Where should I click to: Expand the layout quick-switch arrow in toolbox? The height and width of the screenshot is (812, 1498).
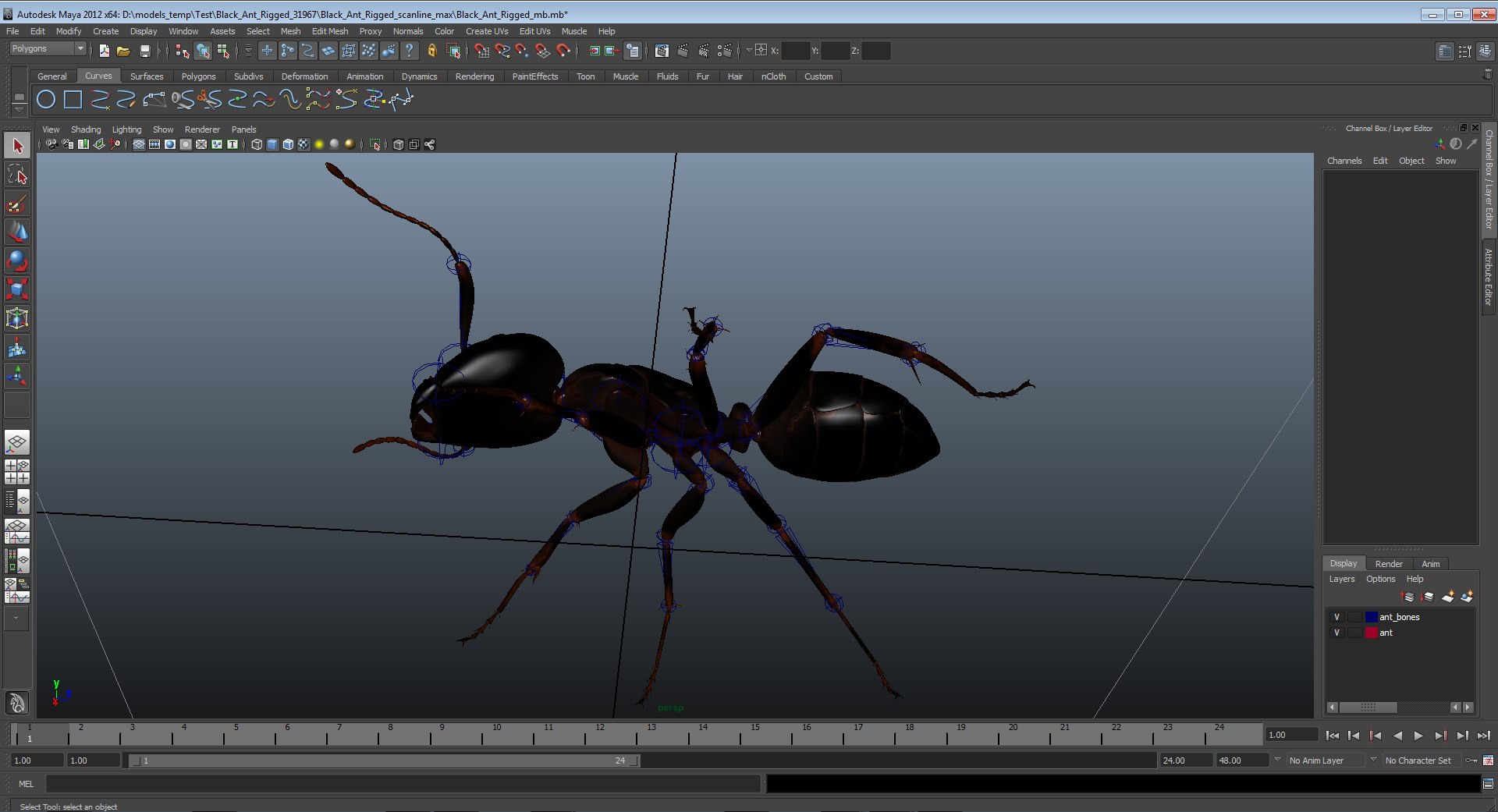[x=16, y=618]
